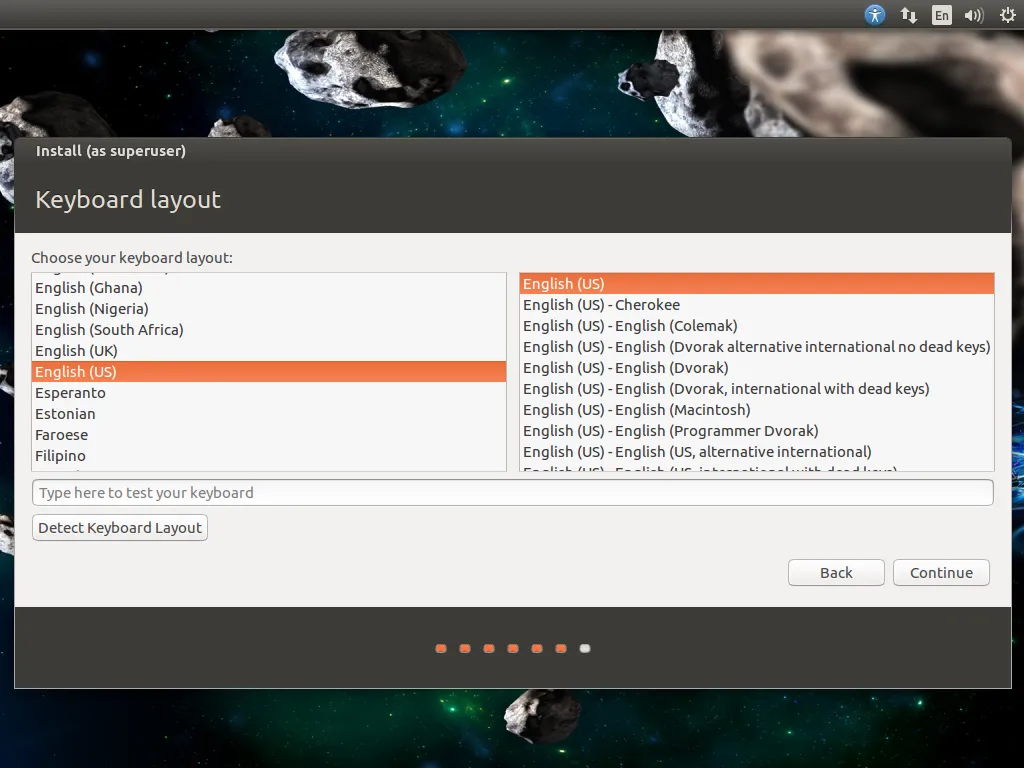Open the system gear menu
The height and width of the screenshot is (768, 1024).
coord(1007,15)
